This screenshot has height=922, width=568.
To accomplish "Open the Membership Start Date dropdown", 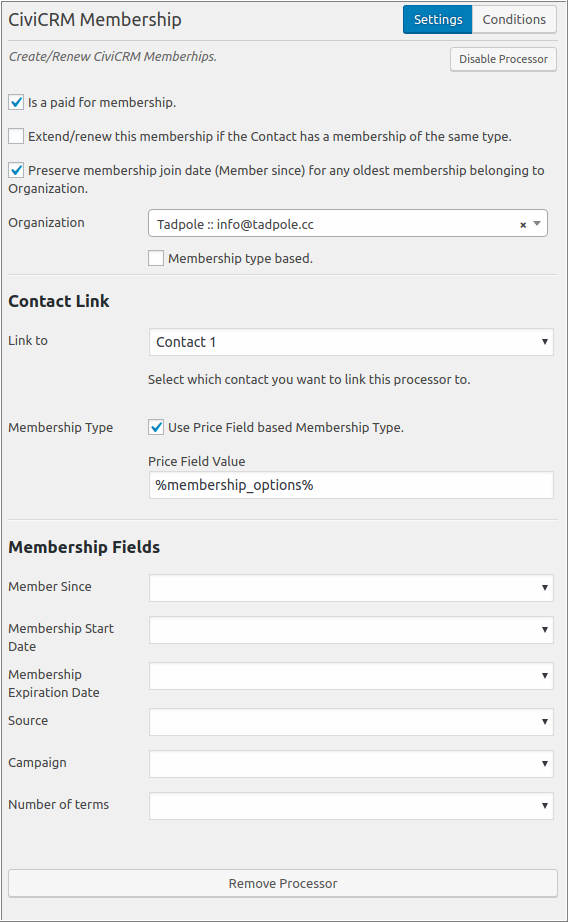I will point(351,630).
